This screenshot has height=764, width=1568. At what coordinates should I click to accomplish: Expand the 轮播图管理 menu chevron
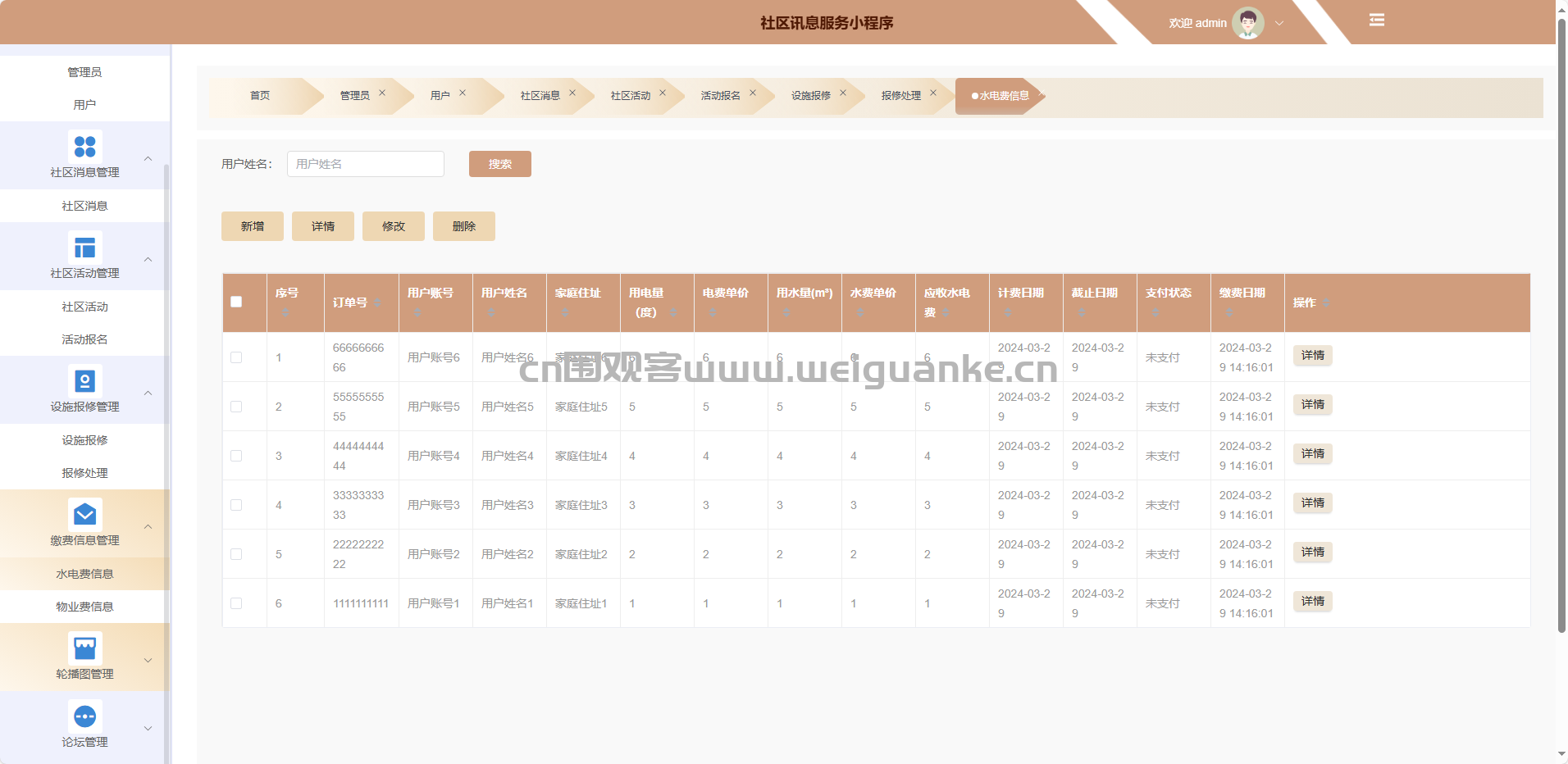(148, 660)
